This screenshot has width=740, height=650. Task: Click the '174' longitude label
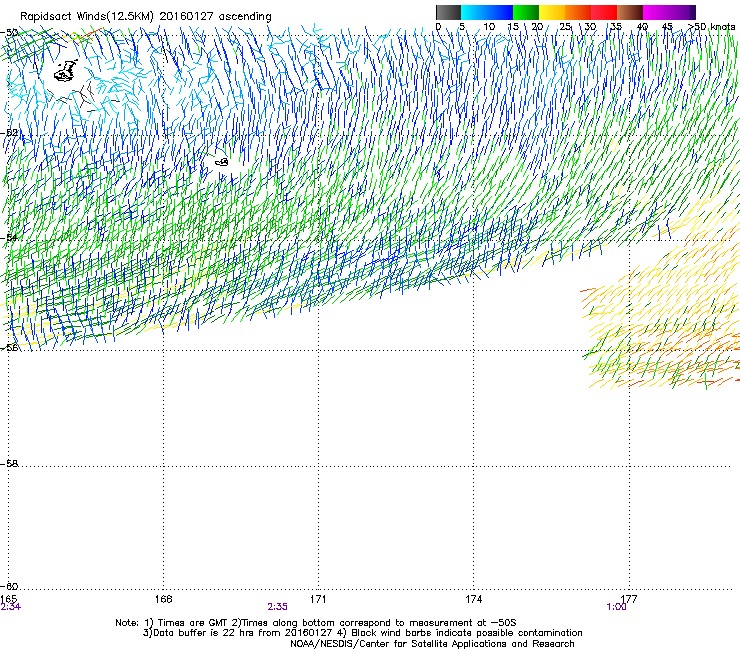(x=473, y=599)
